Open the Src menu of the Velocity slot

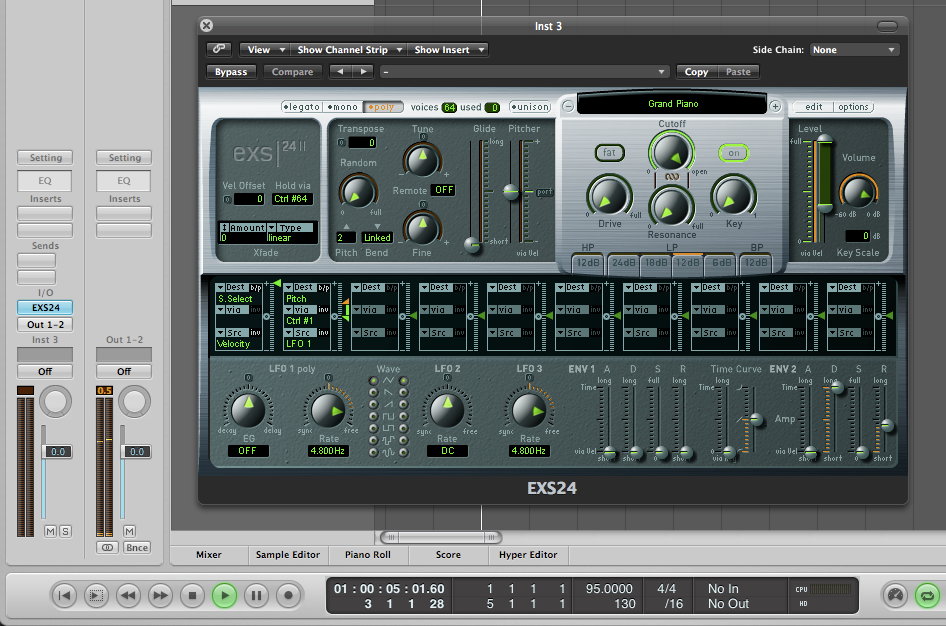[x=232, y=333]
